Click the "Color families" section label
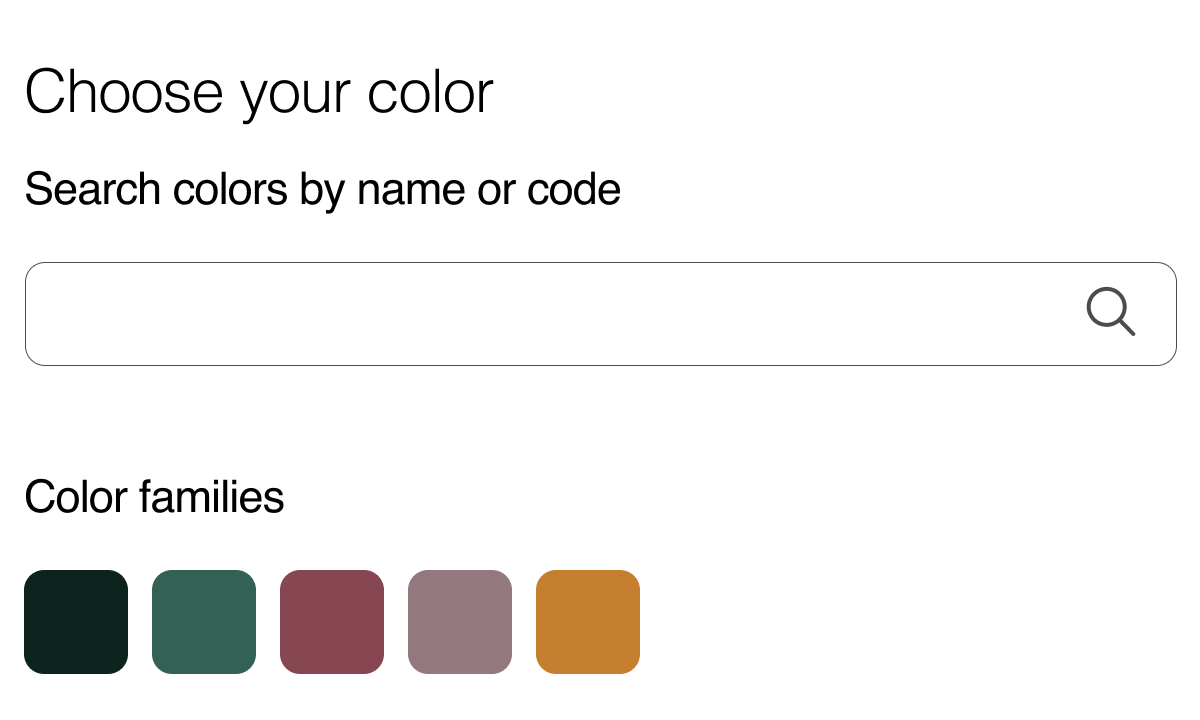This screenshot has height=720, width=1200. (x=154, y=497)
